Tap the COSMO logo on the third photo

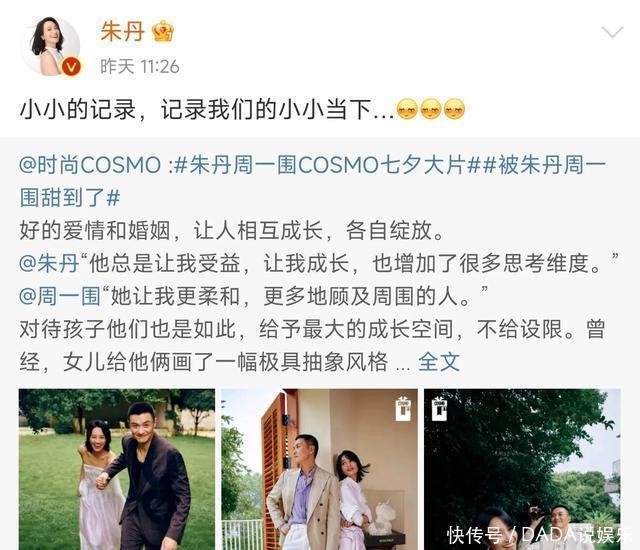pyautogui.click(x=439, y=408)
